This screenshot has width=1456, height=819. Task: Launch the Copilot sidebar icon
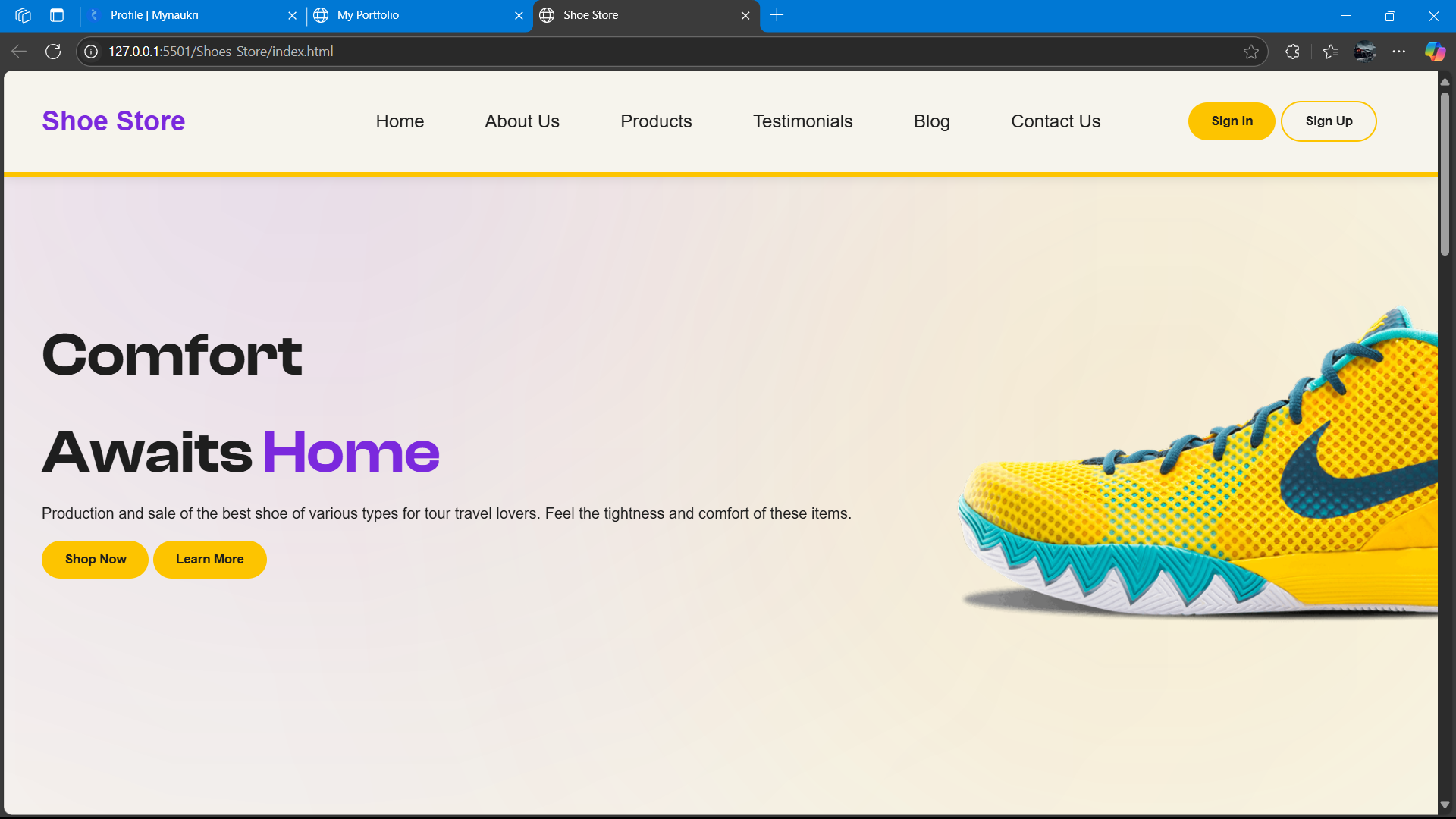pyautogui.click(x=1435, y=52)
